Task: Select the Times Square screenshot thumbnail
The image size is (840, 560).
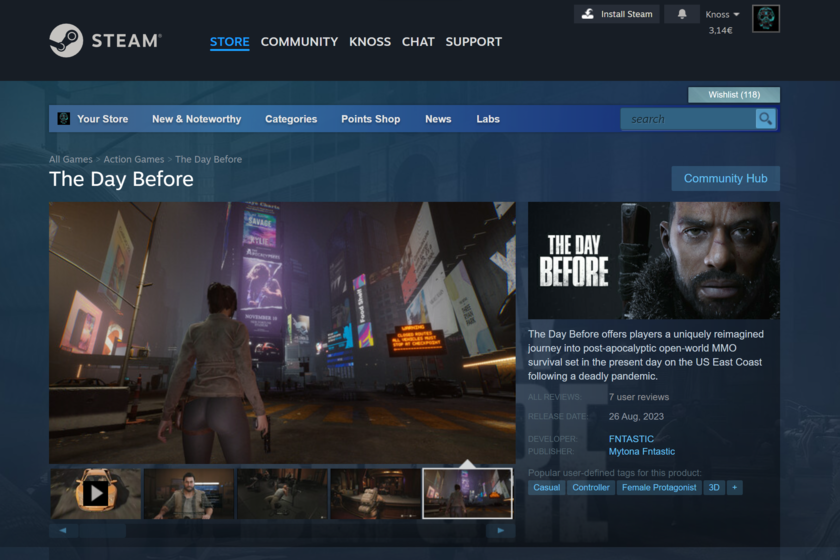Action: [468, 493]
